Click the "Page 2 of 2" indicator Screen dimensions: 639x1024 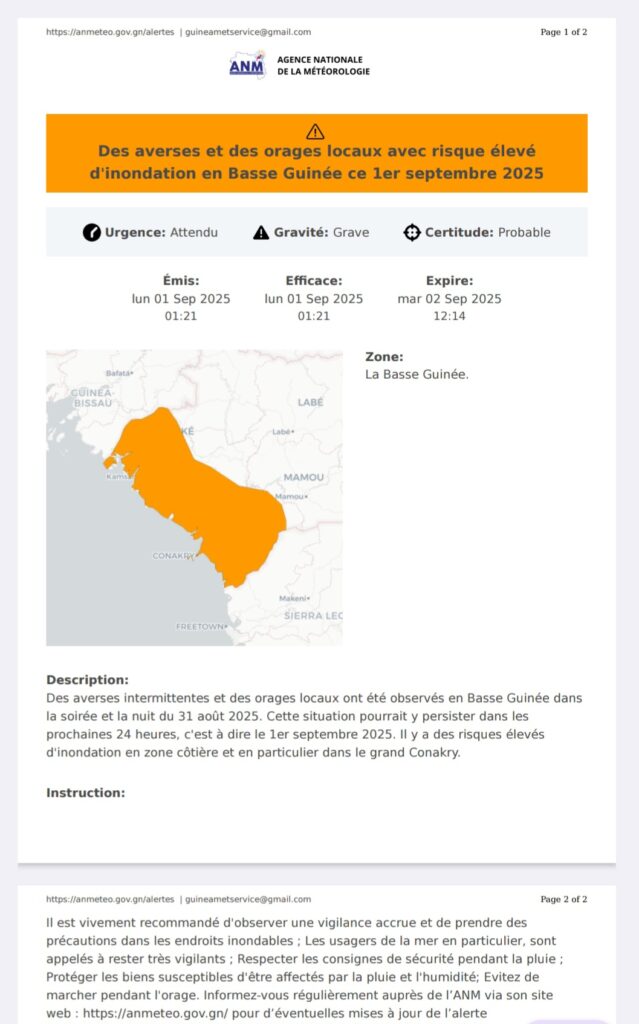click(x=563, y=899)
